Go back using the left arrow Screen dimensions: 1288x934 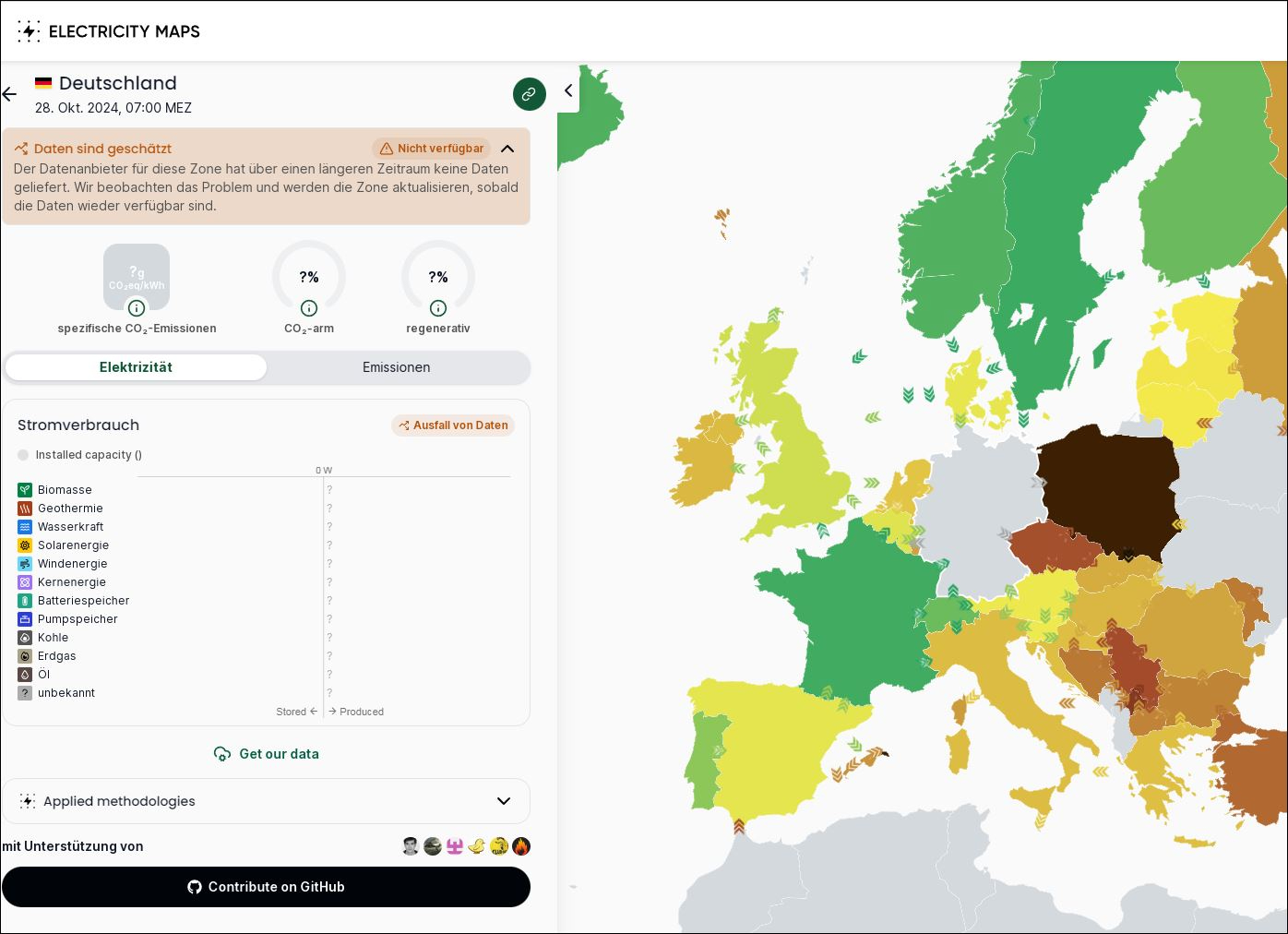click(9, 94)
